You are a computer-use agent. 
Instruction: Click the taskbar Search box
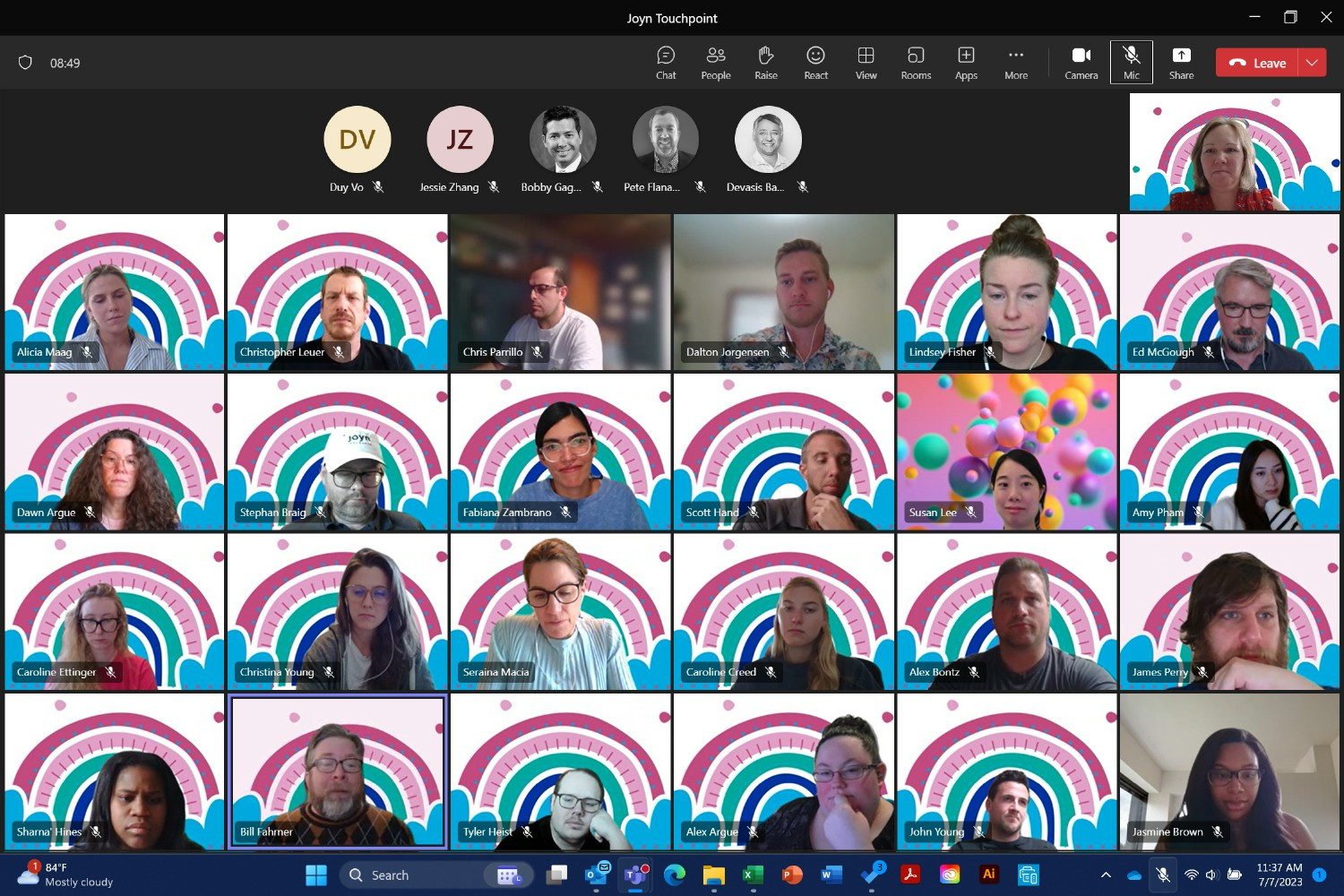[436, 874]
